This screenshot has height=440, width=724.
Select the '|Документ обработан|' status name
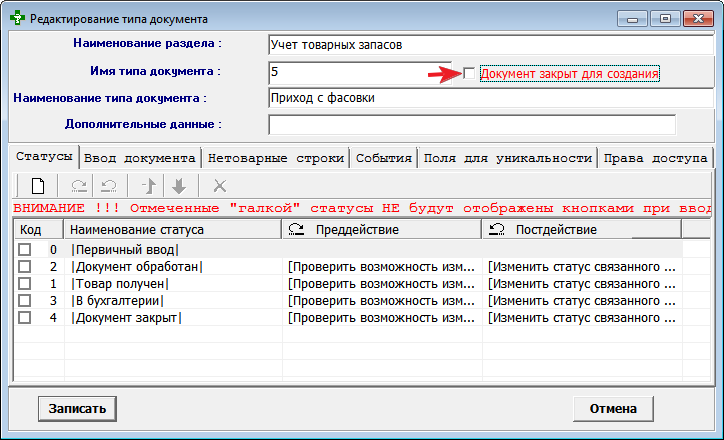click(137, 267)
